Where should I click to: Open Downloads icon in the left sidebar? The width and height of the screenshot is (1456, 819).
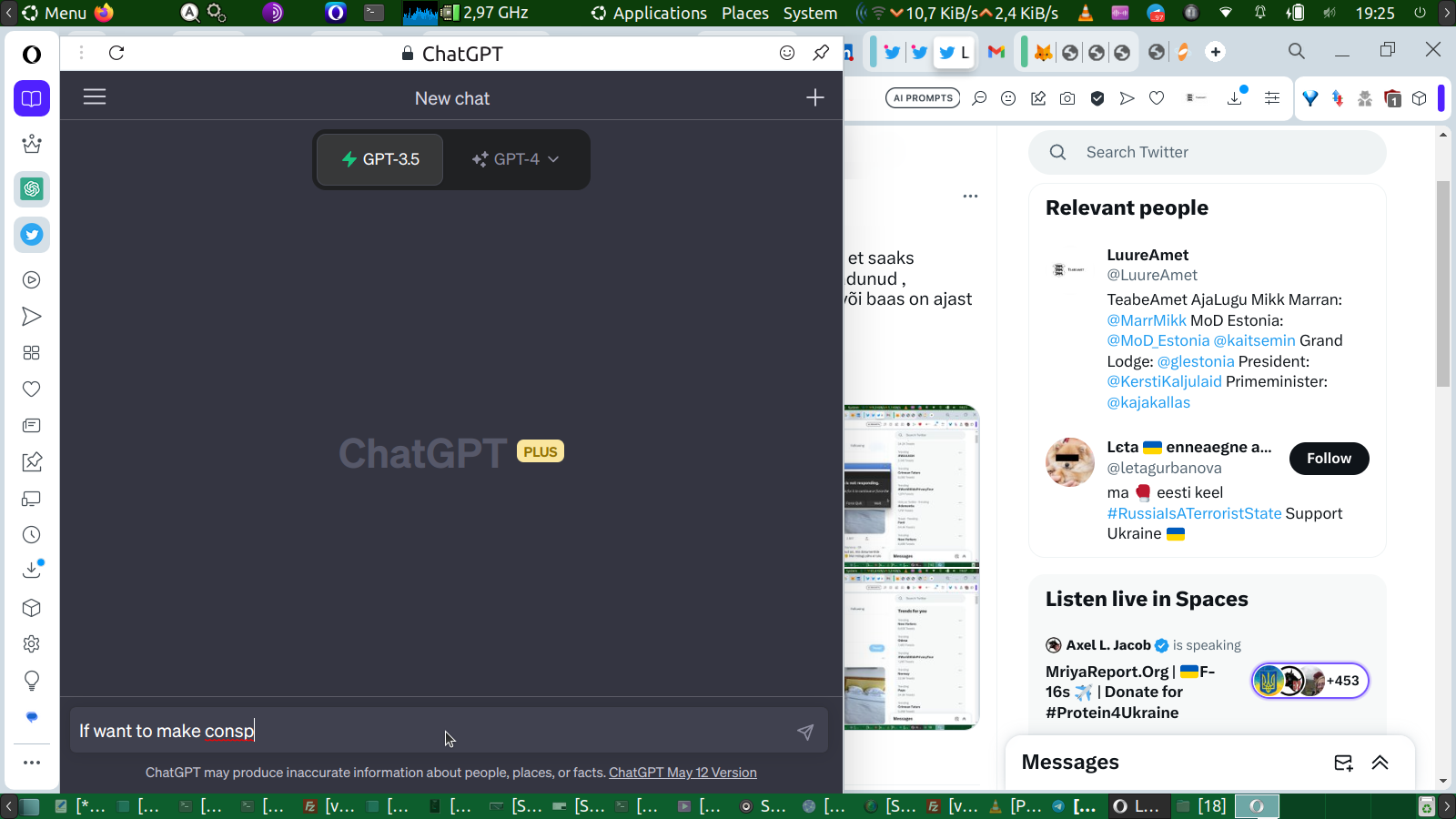click(32, 570)
